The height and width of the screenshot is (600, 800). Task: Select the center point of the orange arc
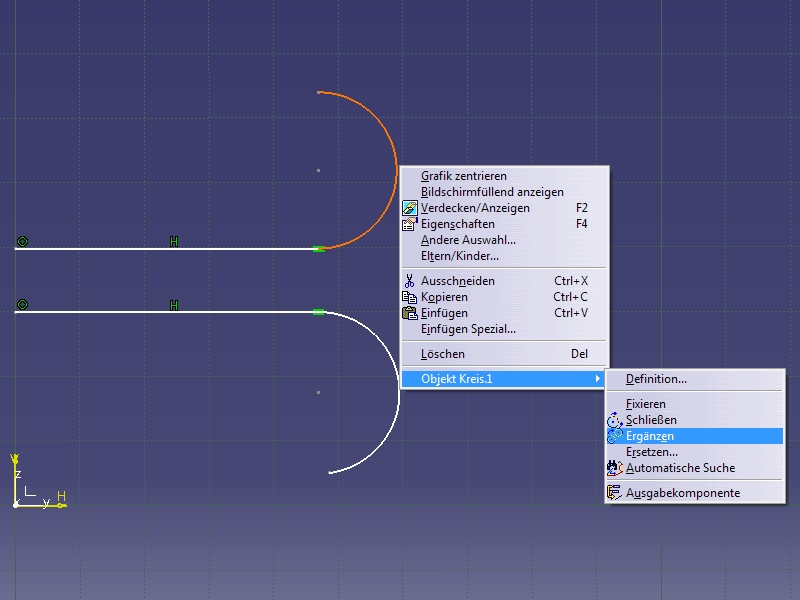tap(318, 170)
